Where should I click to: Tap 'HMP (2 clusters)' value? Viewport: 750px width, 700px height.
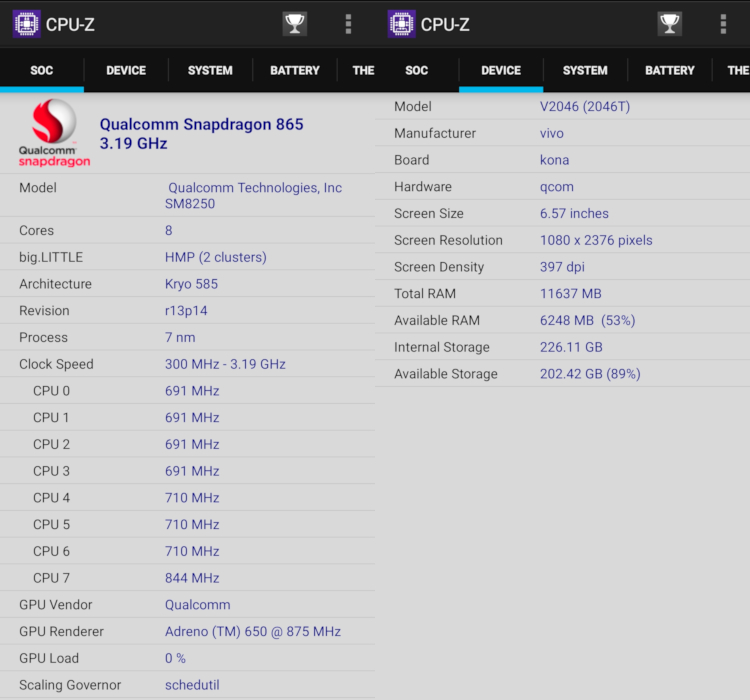point(216,257)
